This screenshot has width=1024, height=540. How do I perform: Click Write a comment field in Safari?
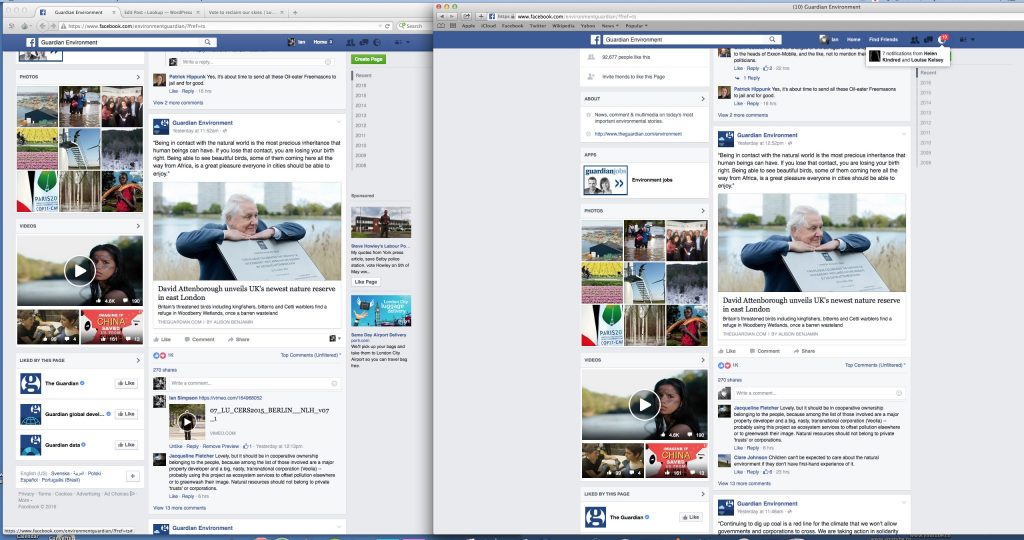pos(819,393)
